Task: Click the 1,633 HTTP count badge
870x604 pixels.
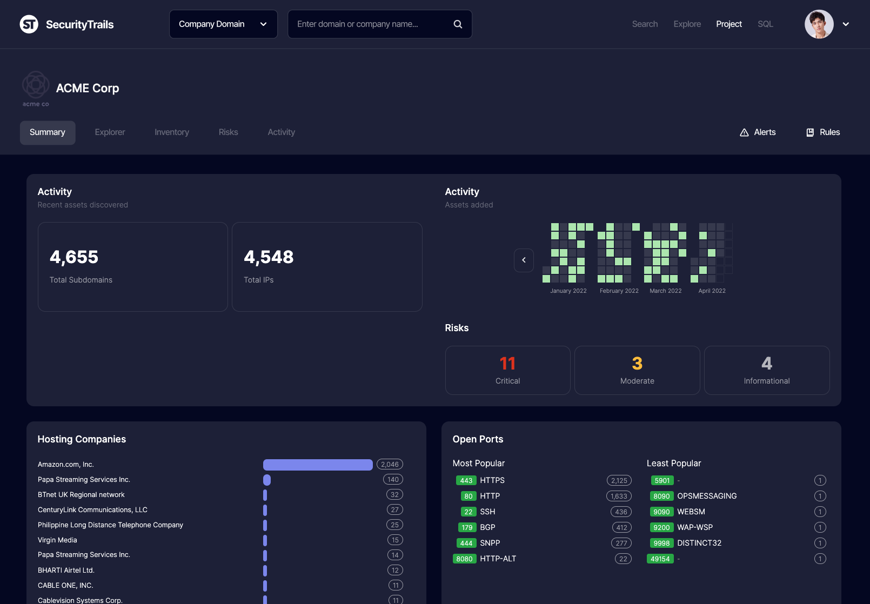Action: tap(619, 496)
